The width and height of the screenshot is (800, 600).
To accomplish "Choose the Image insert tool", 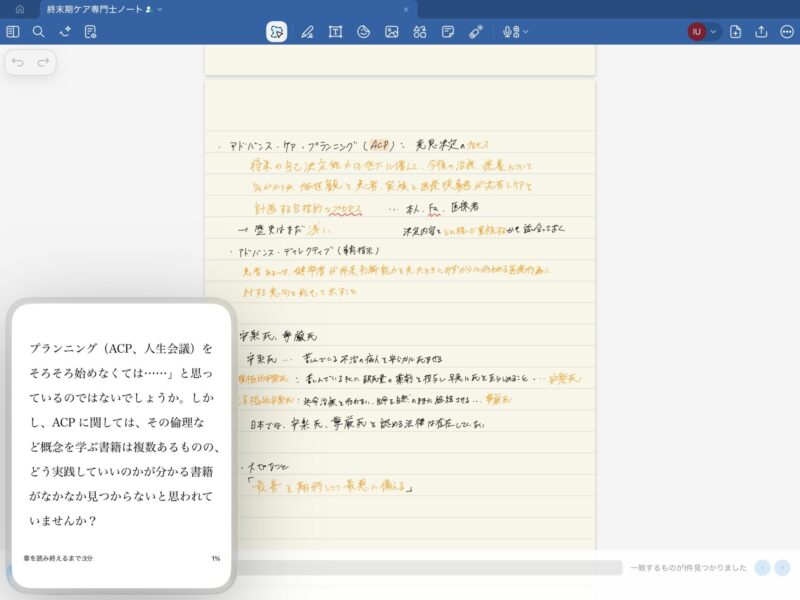I will pyautogui.click(x=392, y=32).
